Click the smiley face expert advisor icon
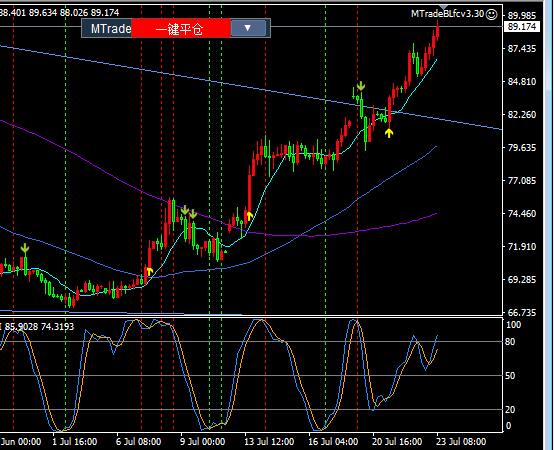Viewport: 554px width, 450px height. tap(491, 14)
